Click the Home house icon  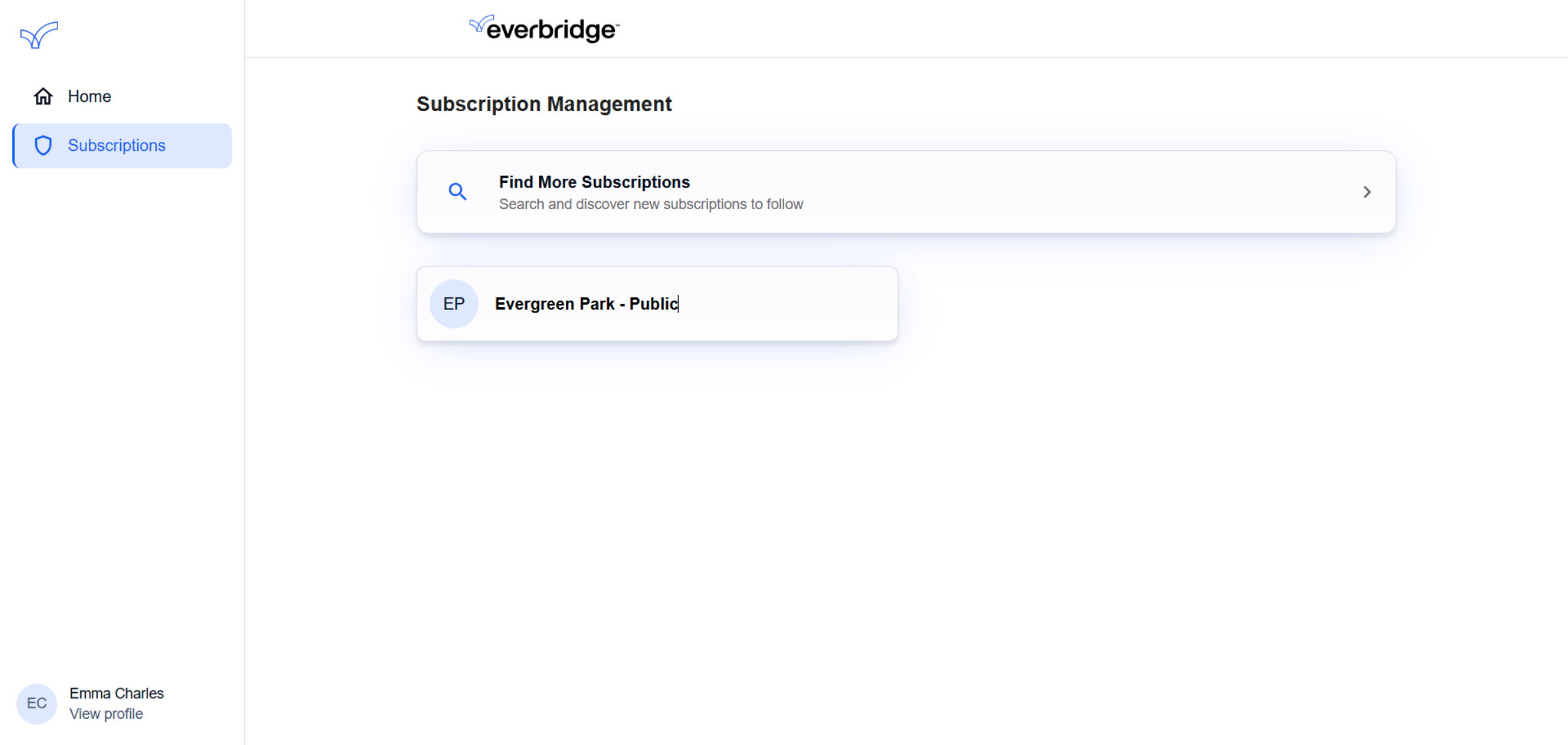tap(43, 96)
